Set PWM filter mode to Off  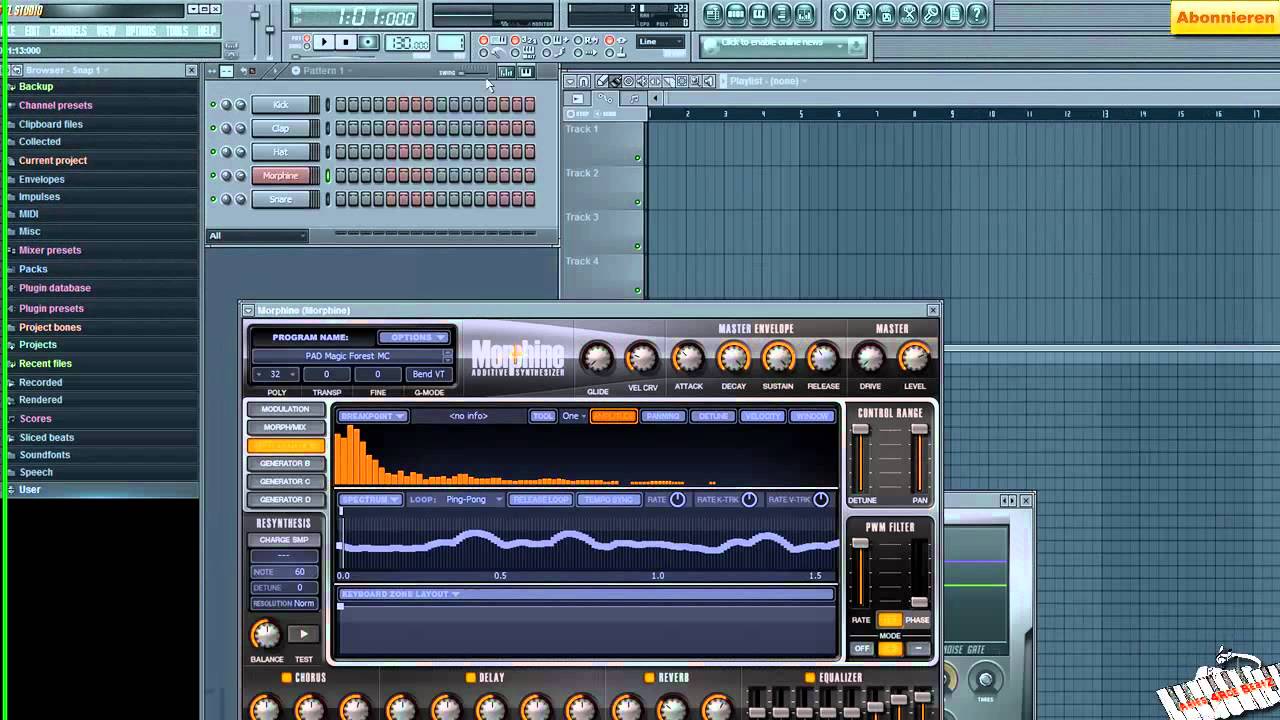click(862, 648)
